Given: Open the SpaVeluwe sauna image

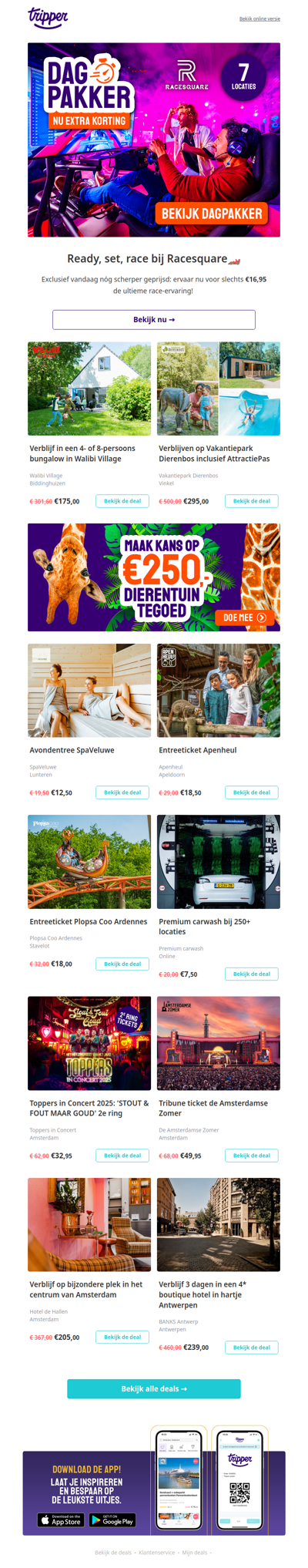Looking at the screenshot, I should pyautogui.click(x=89, y=691).
